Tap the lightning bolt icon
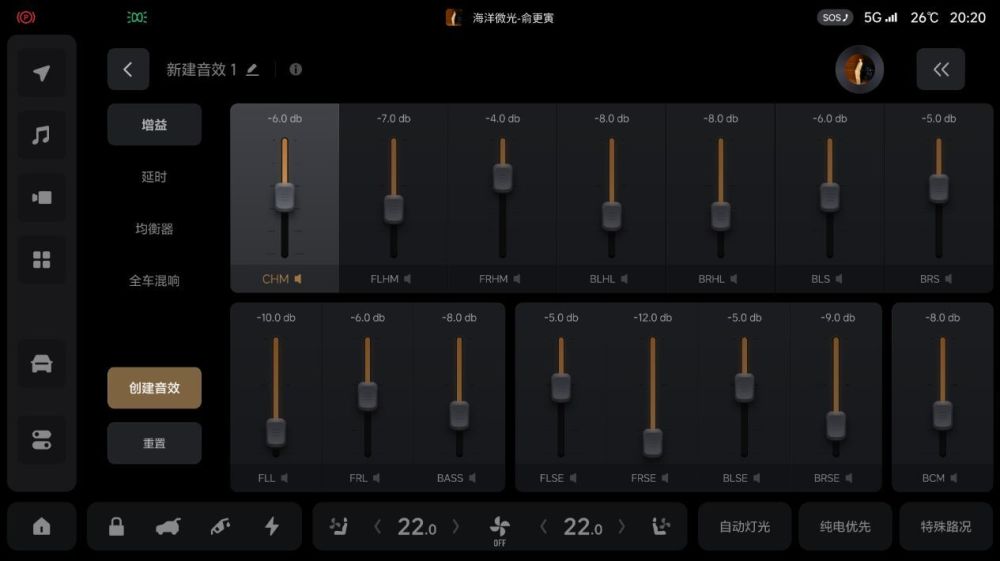 [272, 527]
